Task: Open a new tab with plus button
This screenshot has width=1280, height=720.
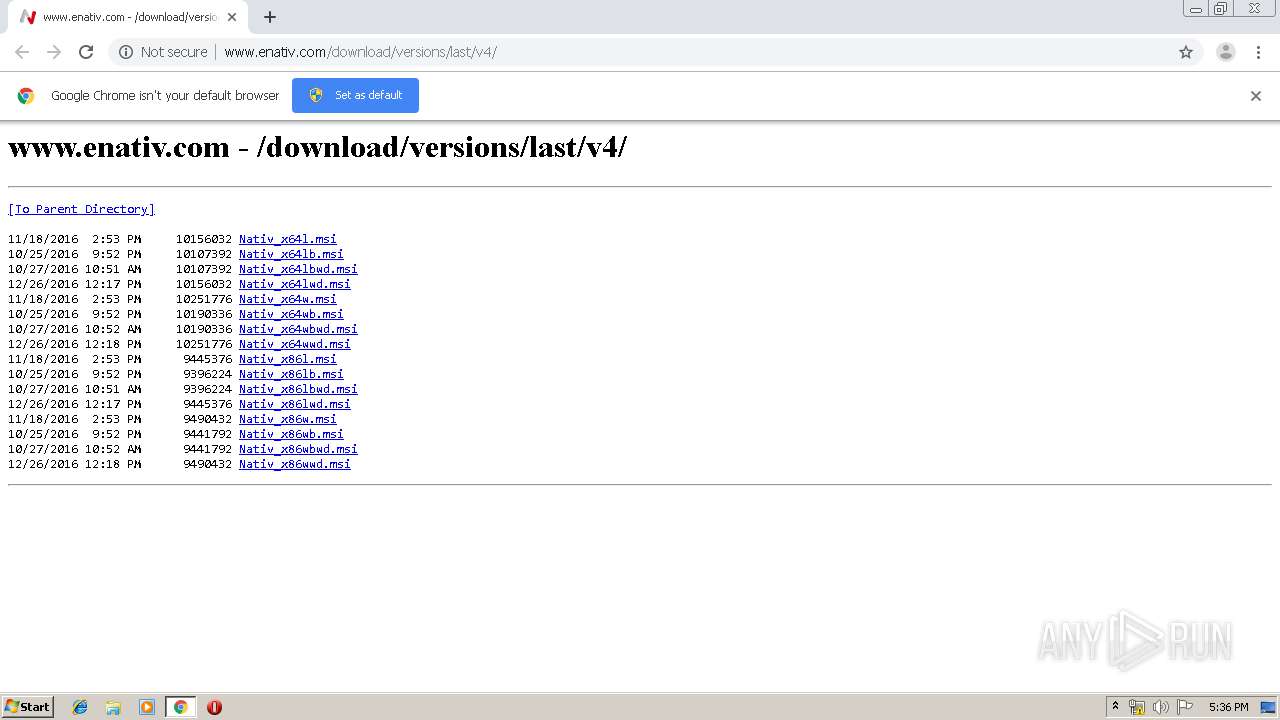Action: 270,17
